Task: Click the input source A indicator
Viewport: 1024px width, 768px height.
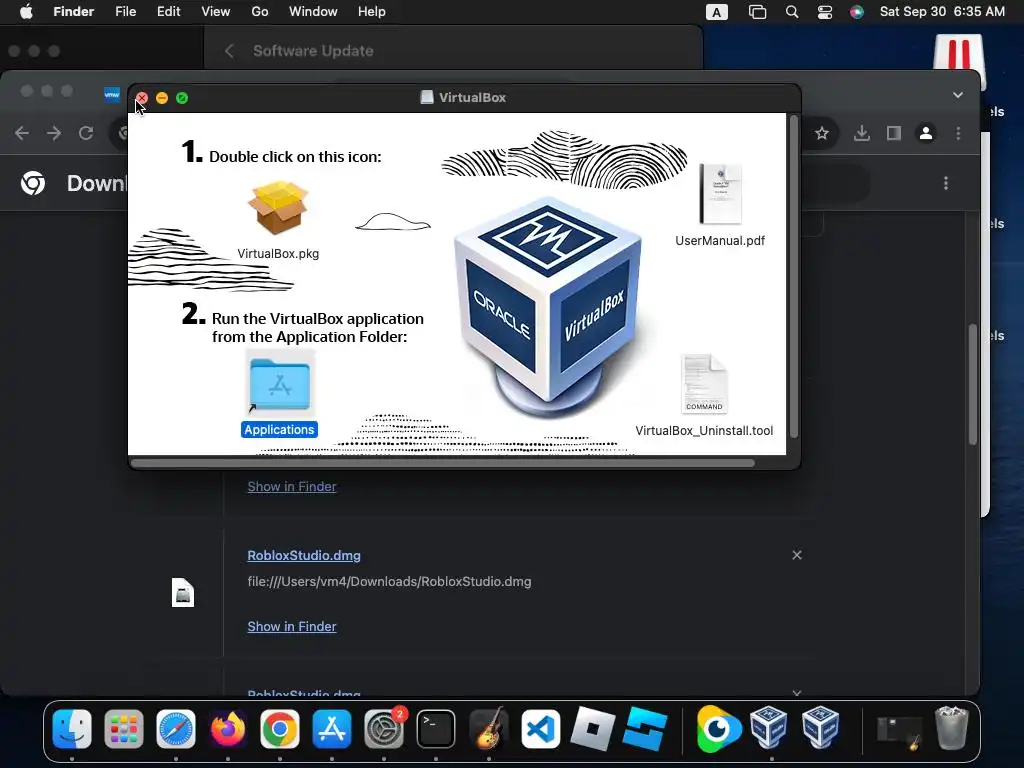Action: pos(716,12)
